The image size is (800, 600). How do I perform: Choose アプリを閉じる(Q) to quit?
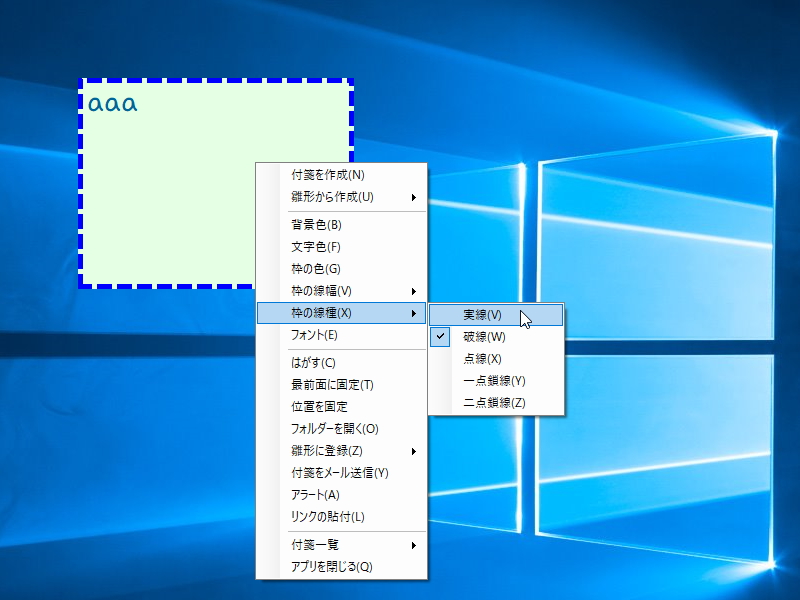click(341, 567)
